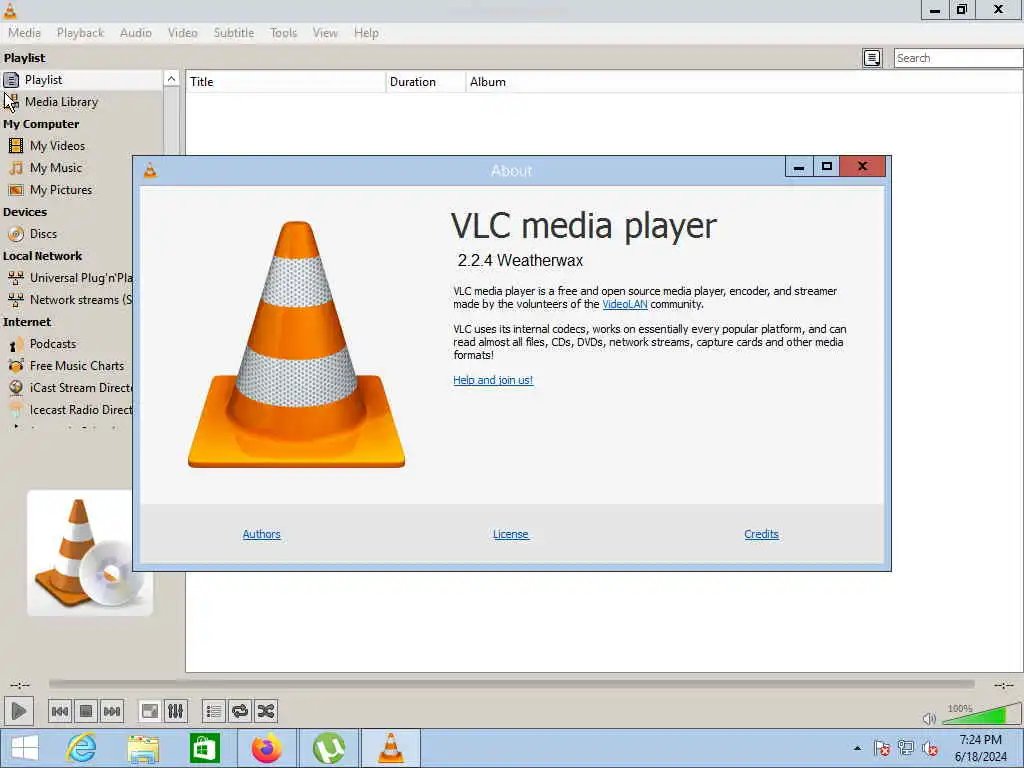Stop playback with the stop button
Image resolution: width=1024 pixels, height=768 pixels.
(86, 711)
